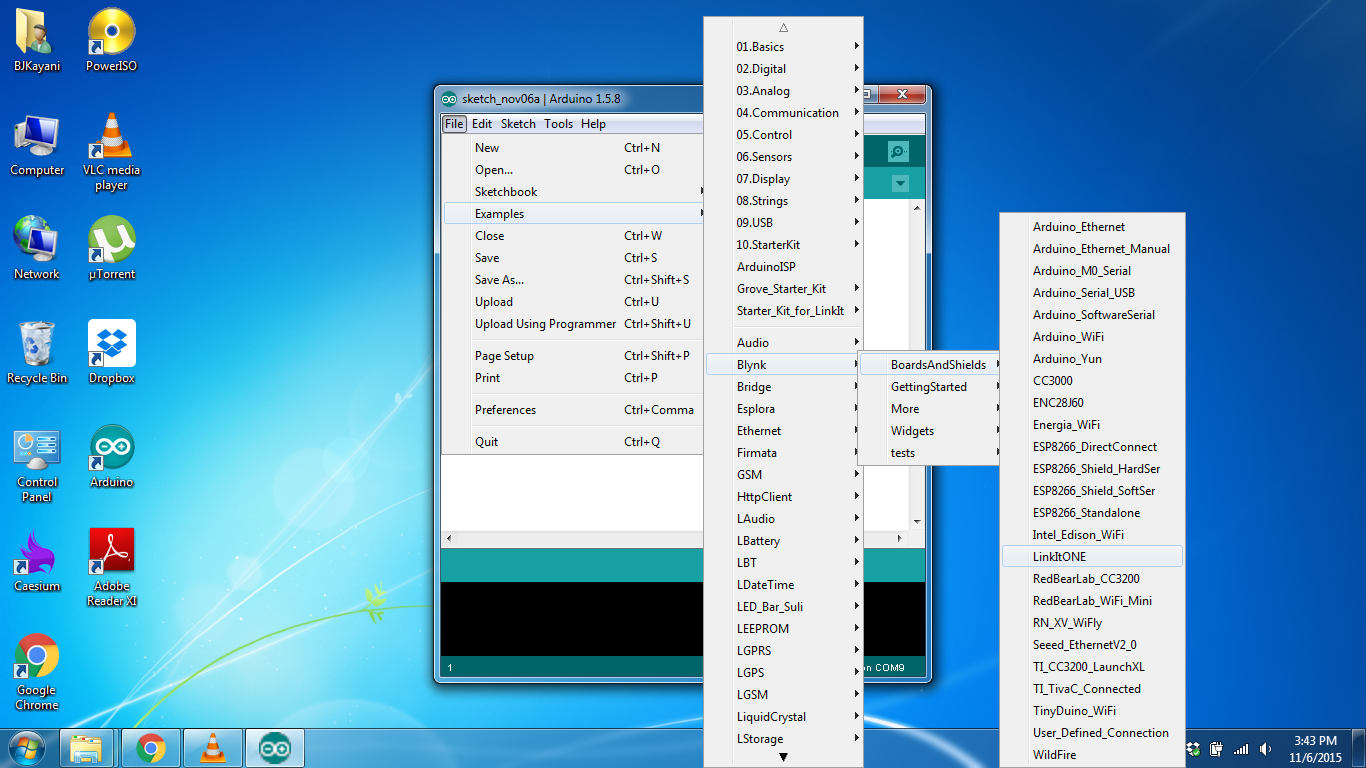Open the Help menu
This screenshot has height=768, width=1366.
pos(594,124)
